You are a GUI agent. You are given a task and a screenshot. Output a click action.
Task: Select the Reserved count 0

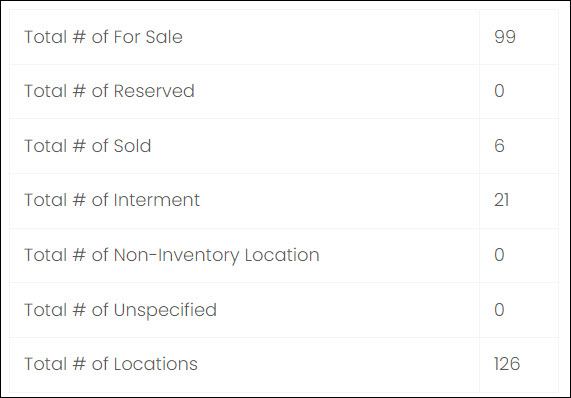(x=499, y=91)
